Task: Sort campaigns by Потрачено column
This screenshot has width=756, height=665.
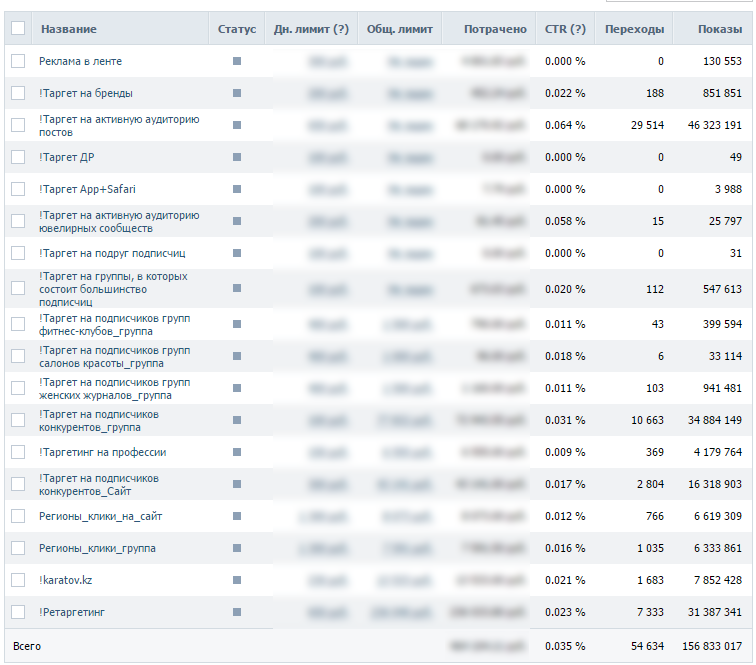Action: tap(495, 29)
